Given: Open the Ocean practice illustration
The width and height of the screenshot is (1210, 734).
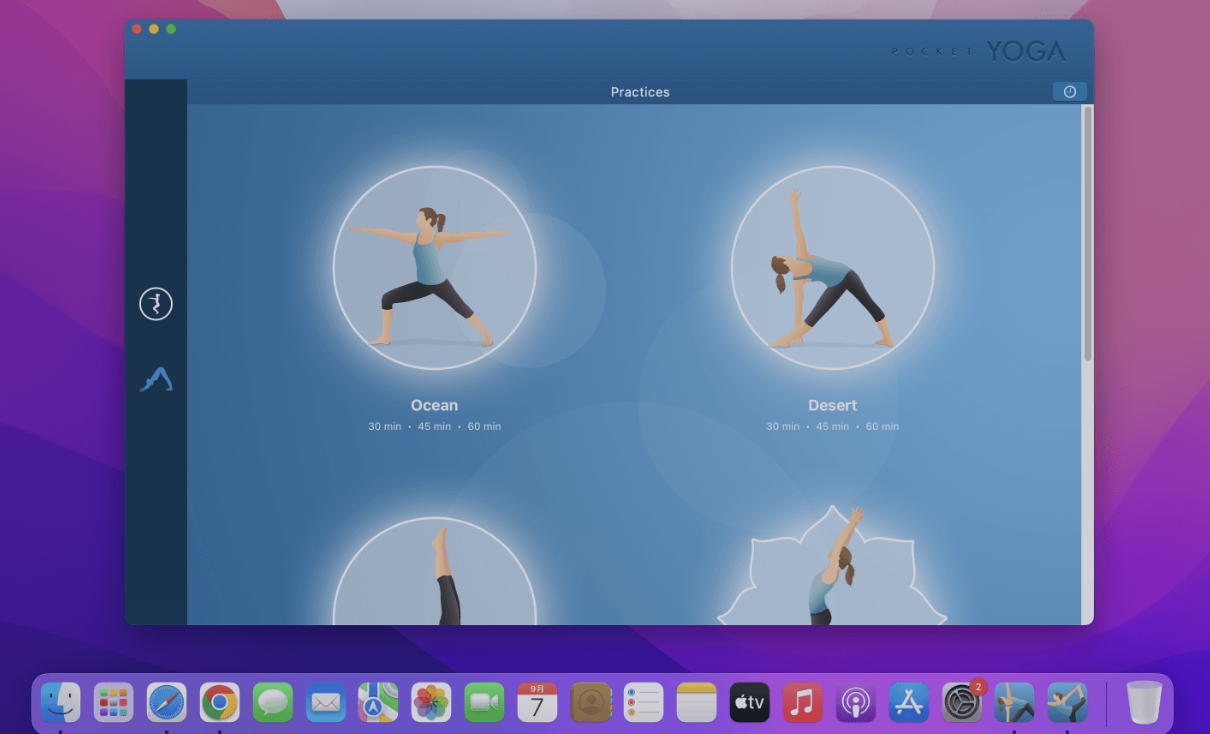Looking at the screenshot, I should click(435, 267).
